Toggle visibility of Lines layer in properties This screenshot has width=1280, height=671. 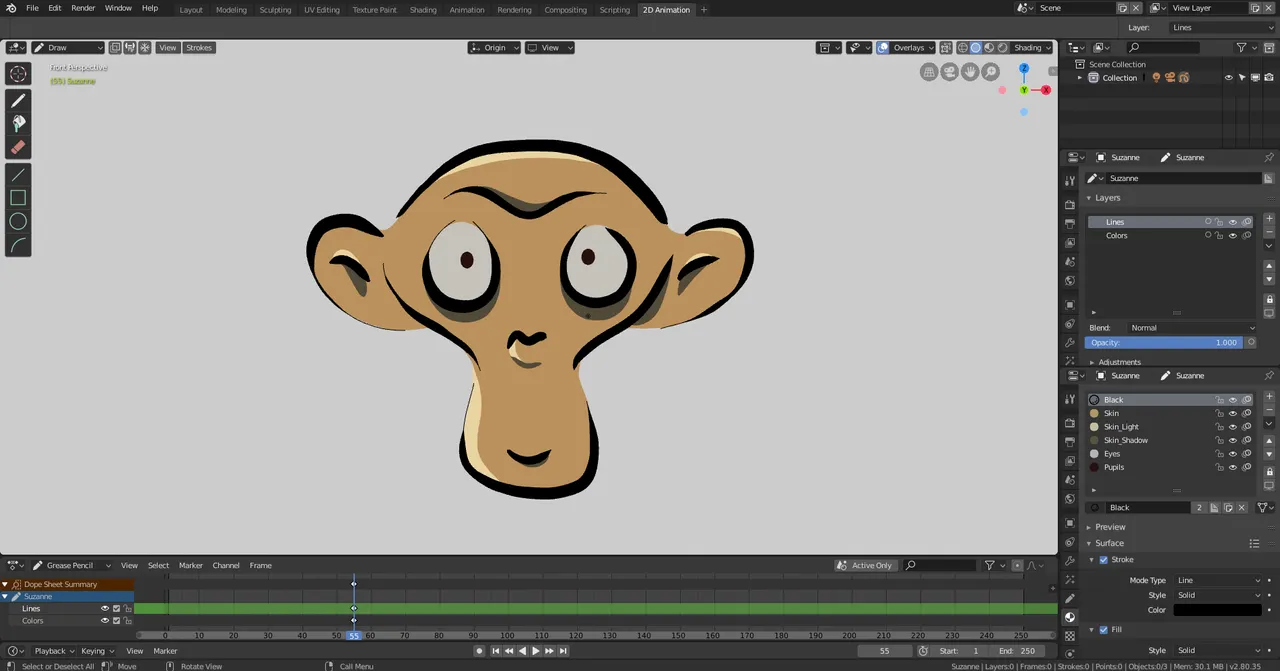click(x=1232, y=222)
